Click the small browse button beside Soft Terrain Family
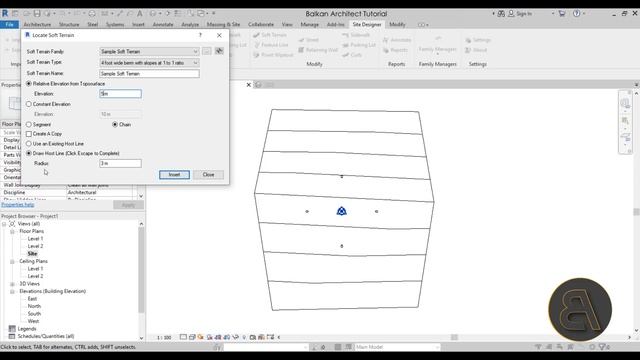Screen dimensions: 640x360 point(207,51)
